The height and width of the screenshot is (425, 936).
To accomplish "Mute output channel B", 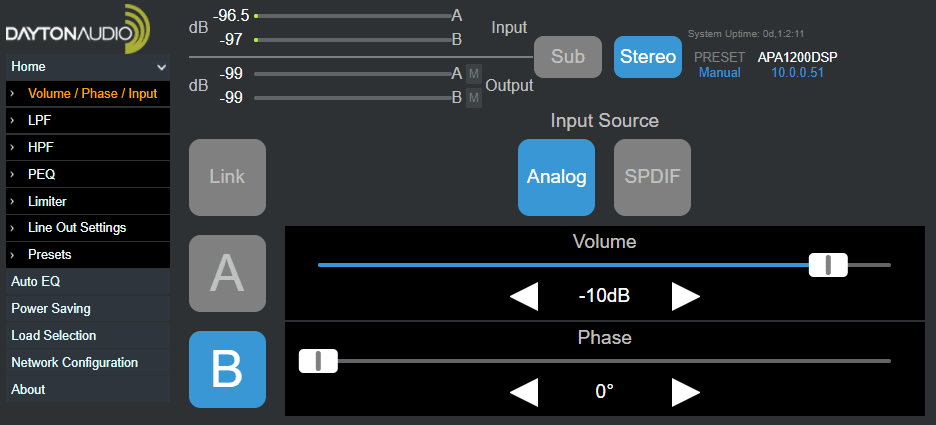I will [x=474, y=97].
